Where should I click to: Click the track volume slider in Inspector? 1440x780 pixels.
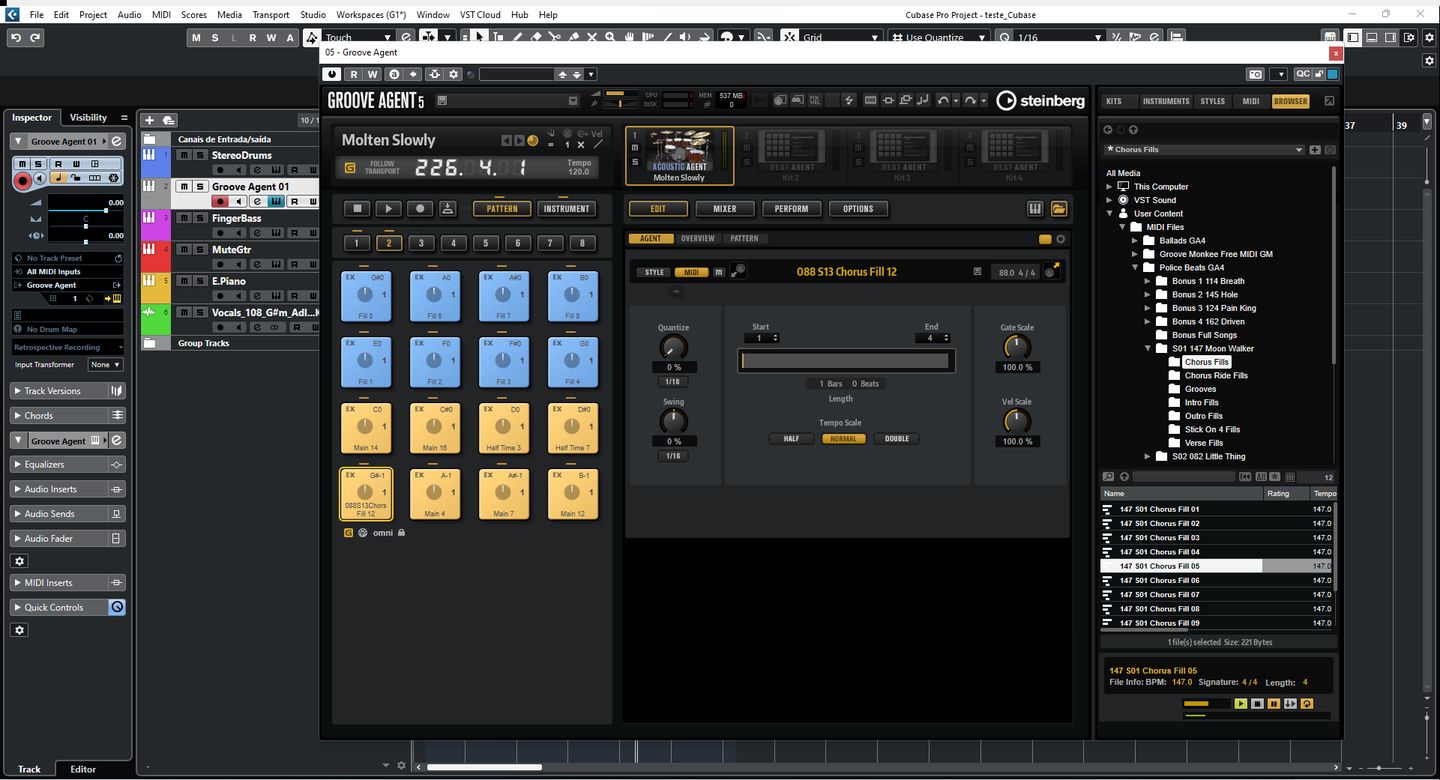pyautogui.click(x=85, y=211)
